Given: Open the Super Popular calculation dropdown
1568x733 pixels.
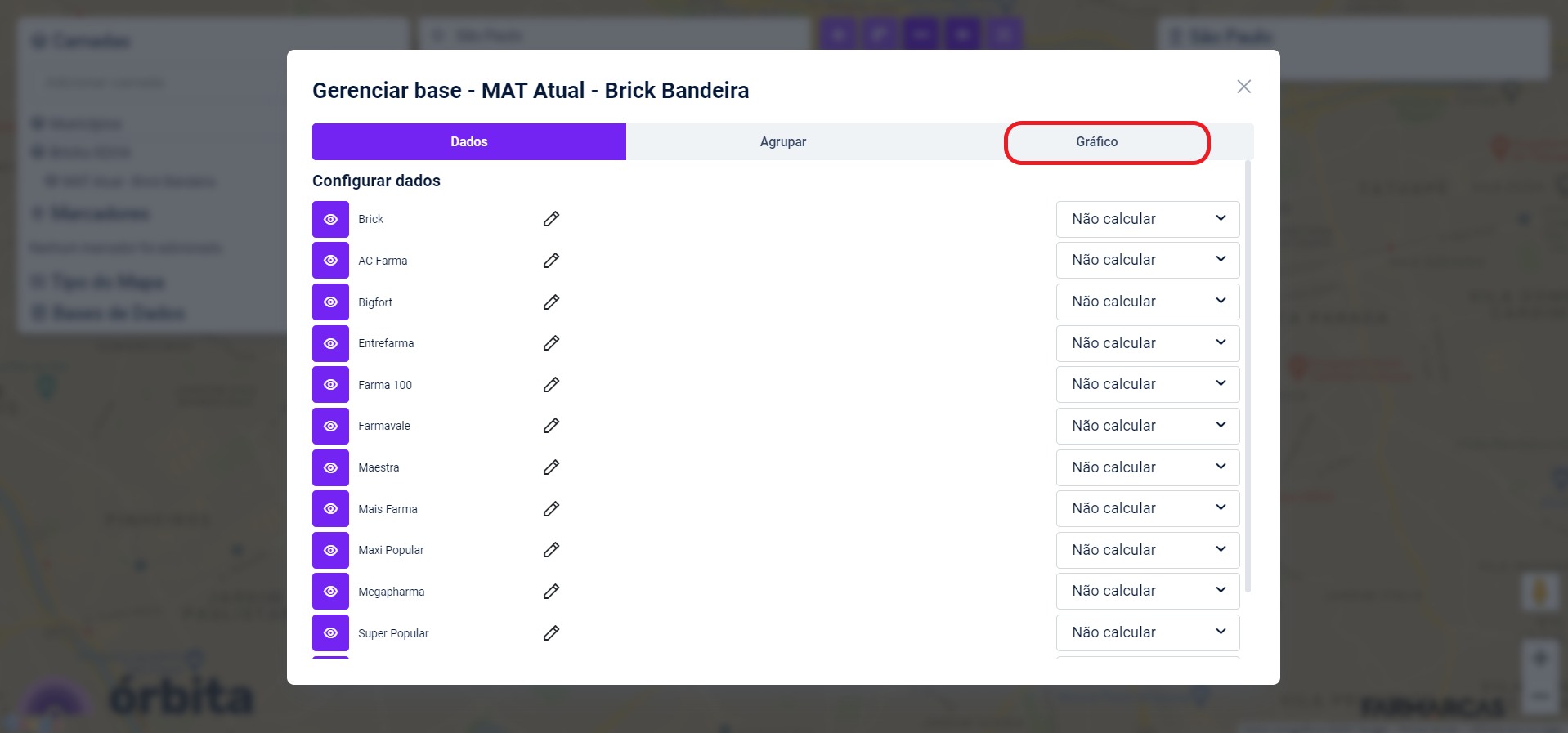Looking at the screenshot, I should pos(1147,632).
